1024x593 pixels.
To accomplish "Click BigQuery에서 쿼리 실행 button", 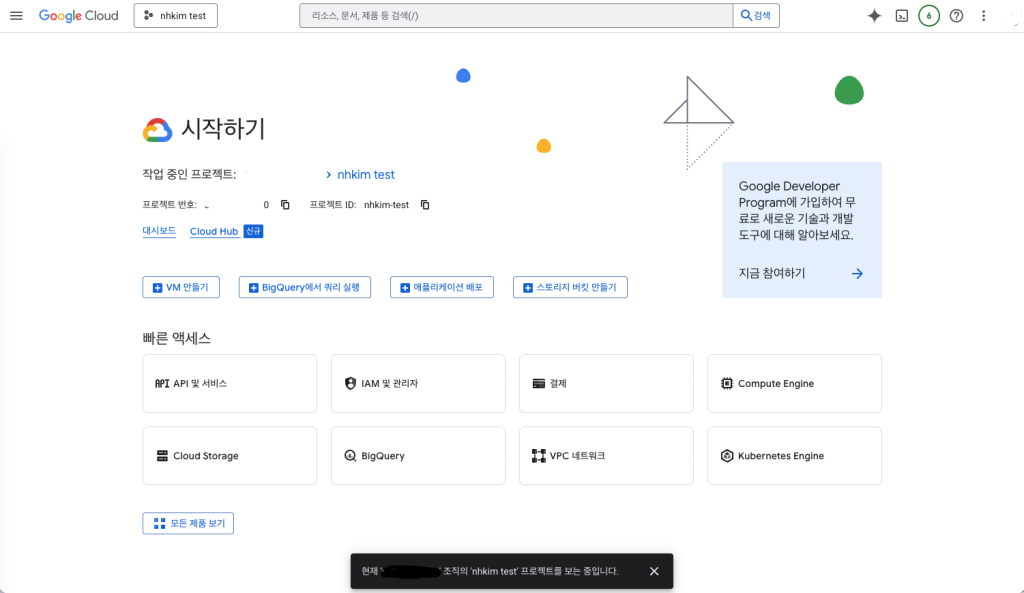I will [x=305, y=288].
